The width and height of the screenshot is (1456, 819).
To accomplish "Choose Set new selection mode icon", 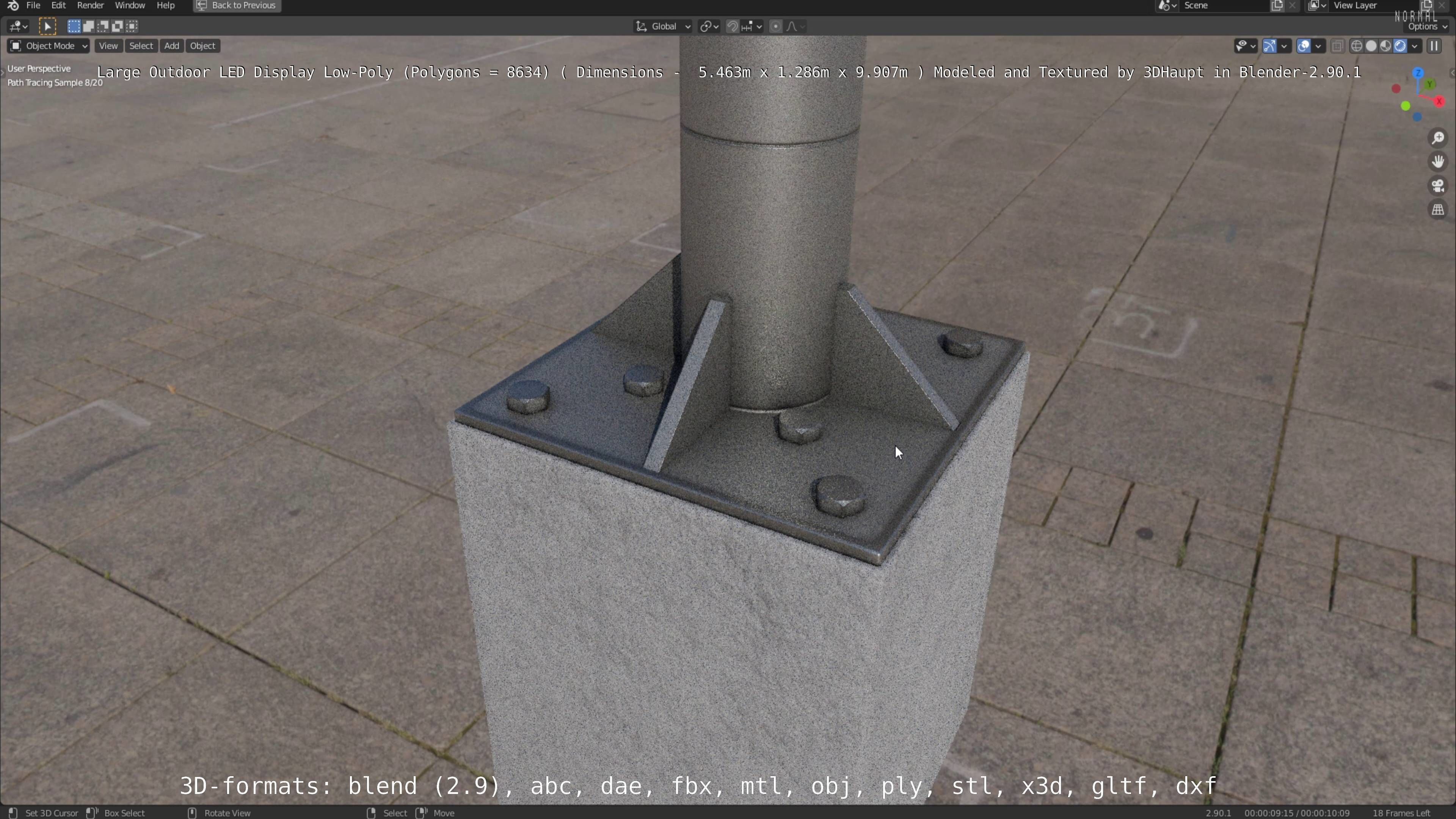I will pyautogui.click(x=74, y=26).
